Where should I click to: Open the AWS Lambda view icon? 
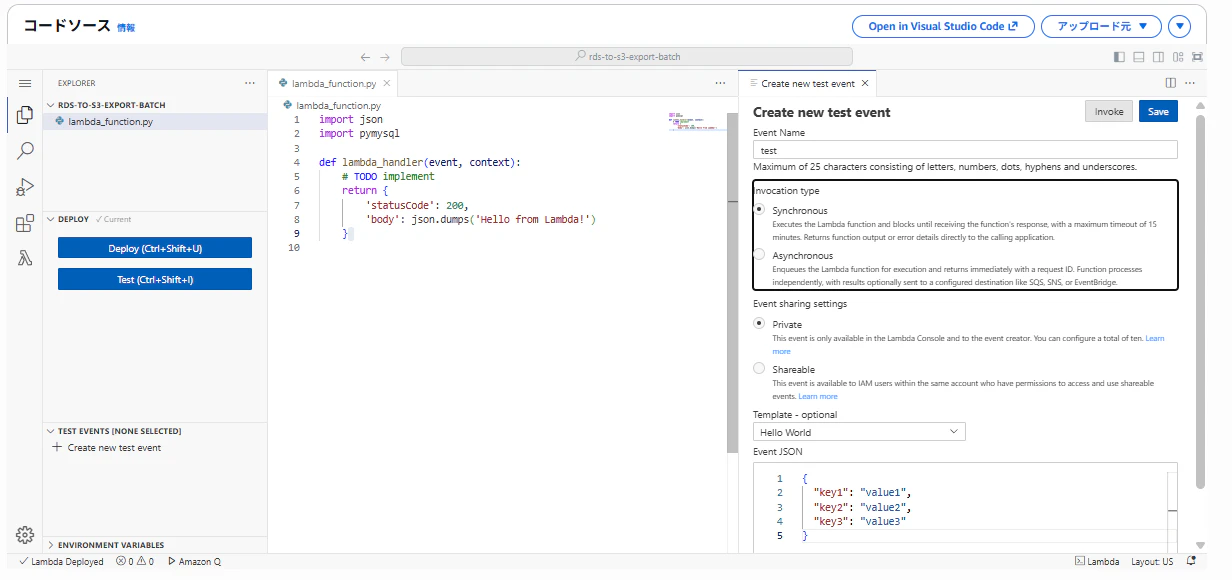tap(25, 259)
